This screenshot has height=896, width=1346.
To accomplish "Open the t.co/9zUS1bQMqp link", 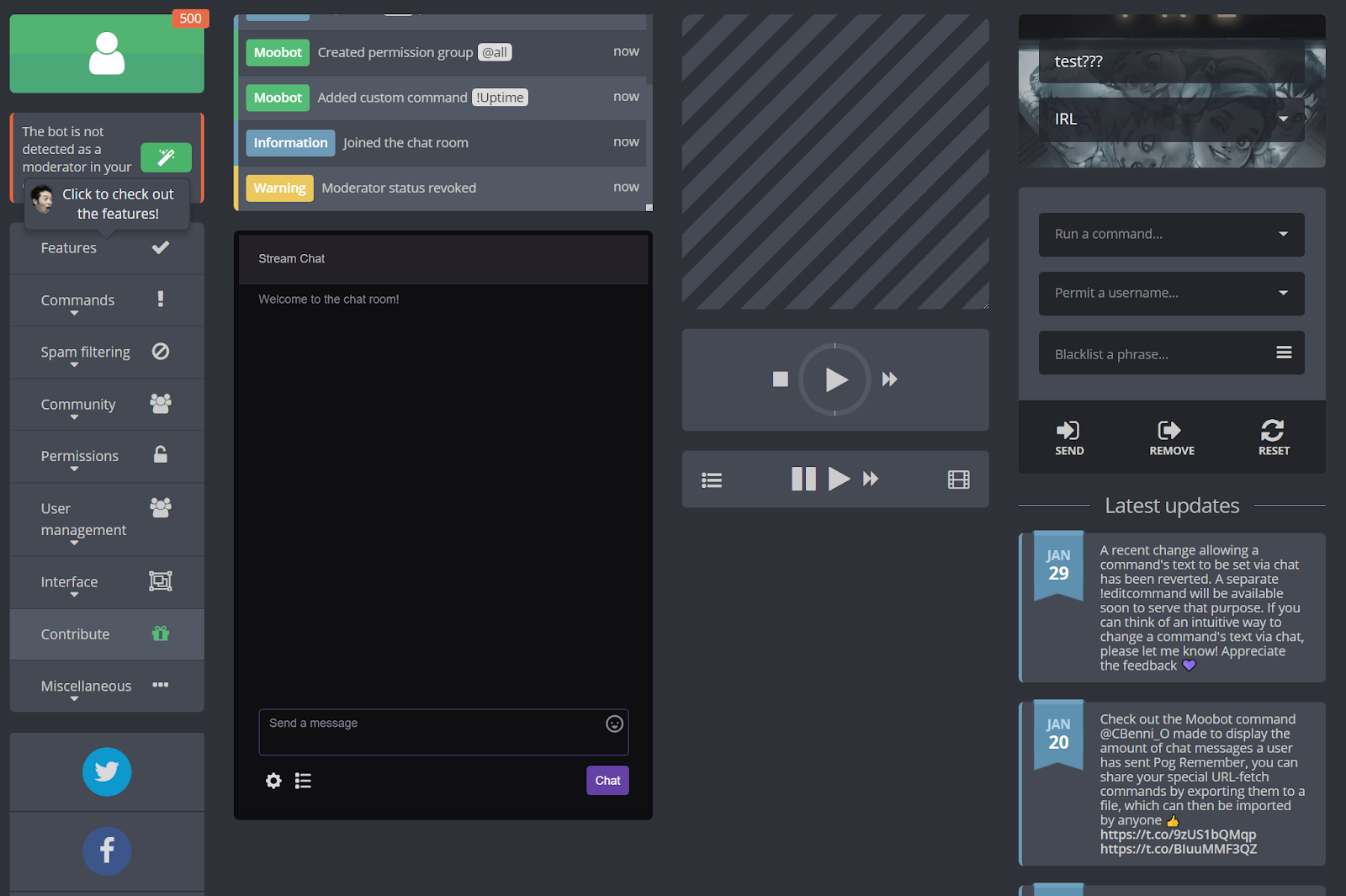I will point(1178,835).
